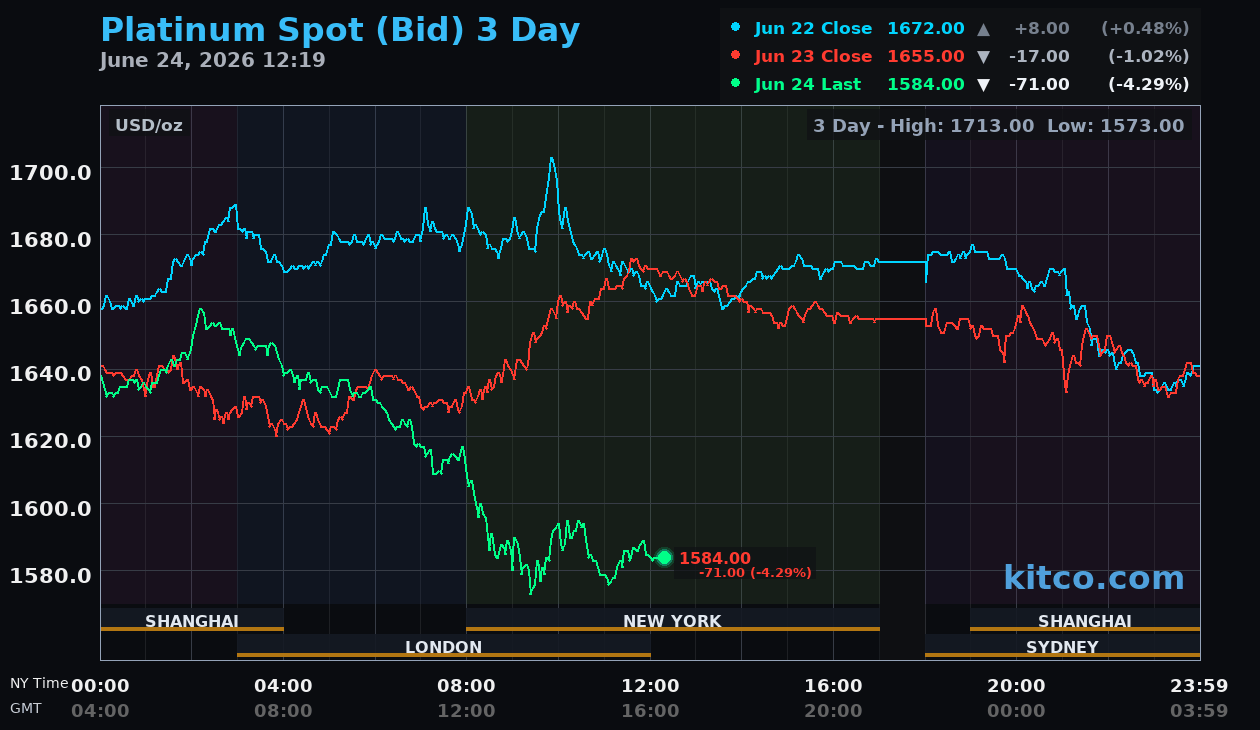Click the 1672.00 close value
This screenshot has height=730, width=1260.
(926, 28)
